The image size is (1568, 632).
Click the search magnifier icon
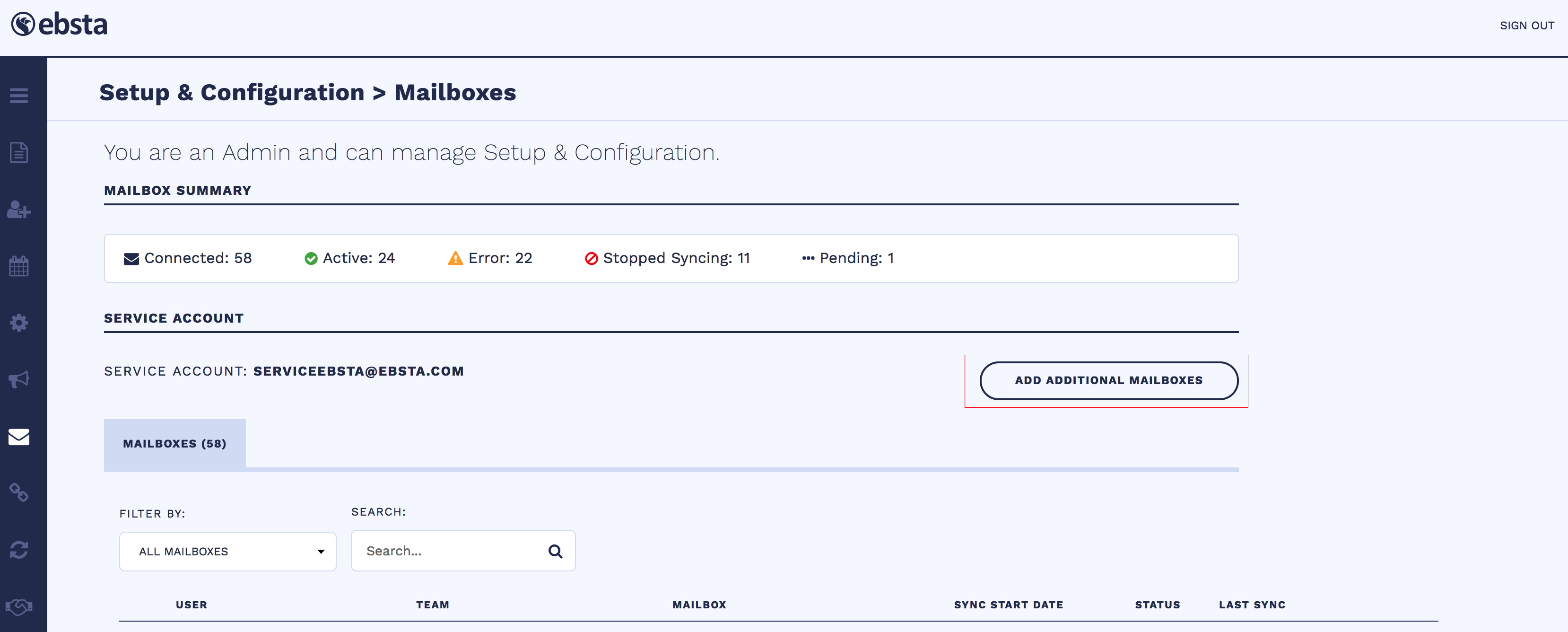coord(555,551)
